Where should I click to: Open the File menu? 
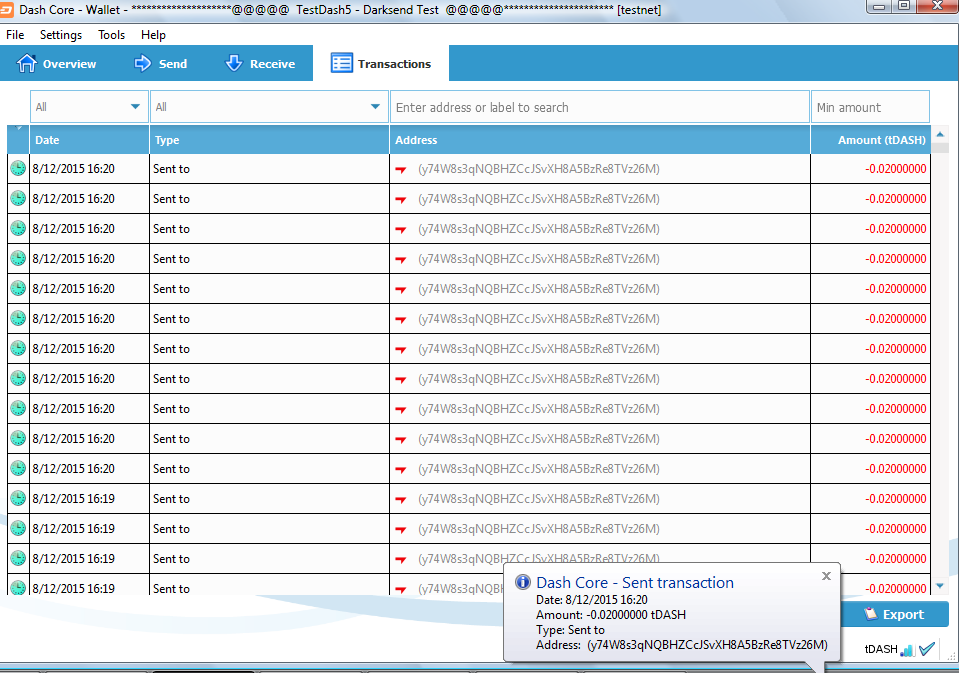pos(15,35)
